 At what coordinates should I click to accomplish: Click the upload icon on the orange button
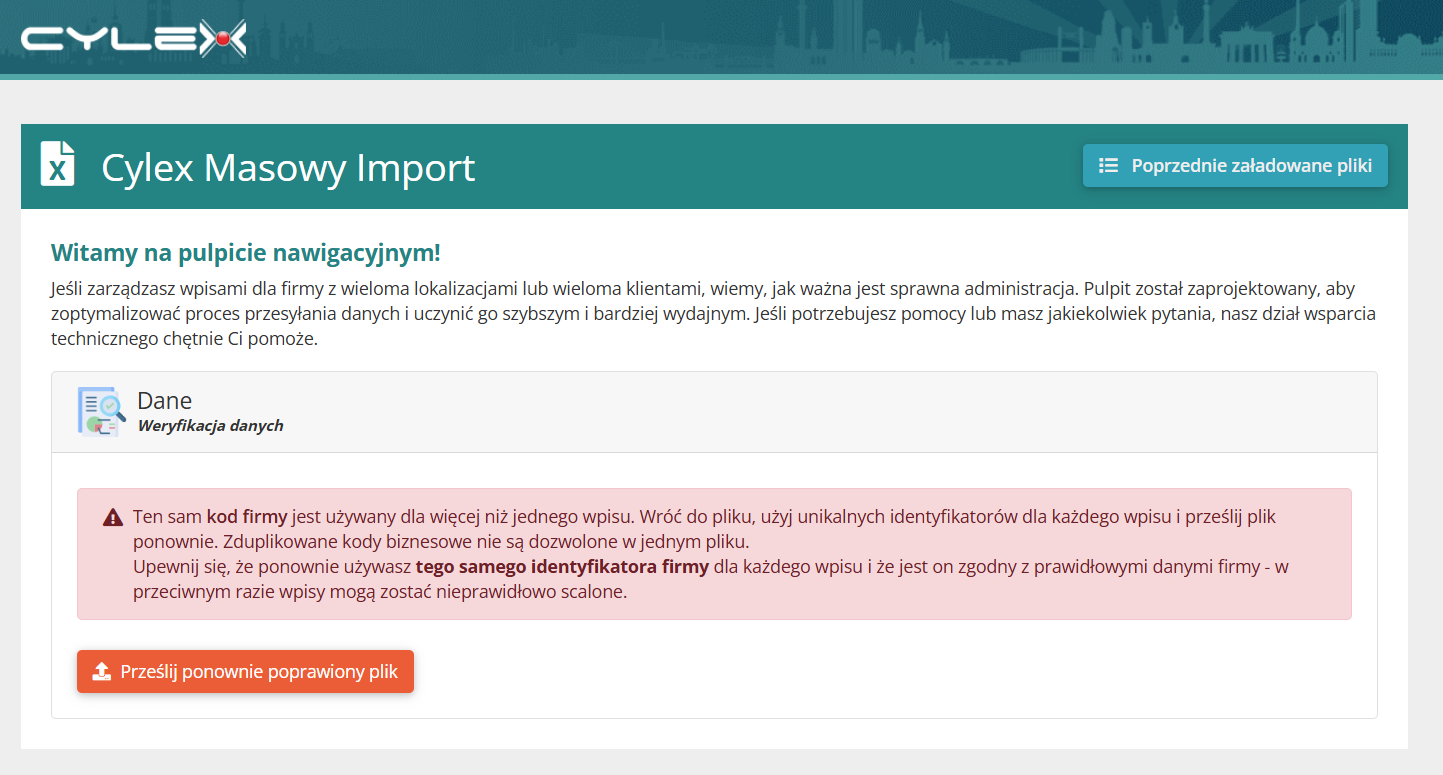point(101,672)
